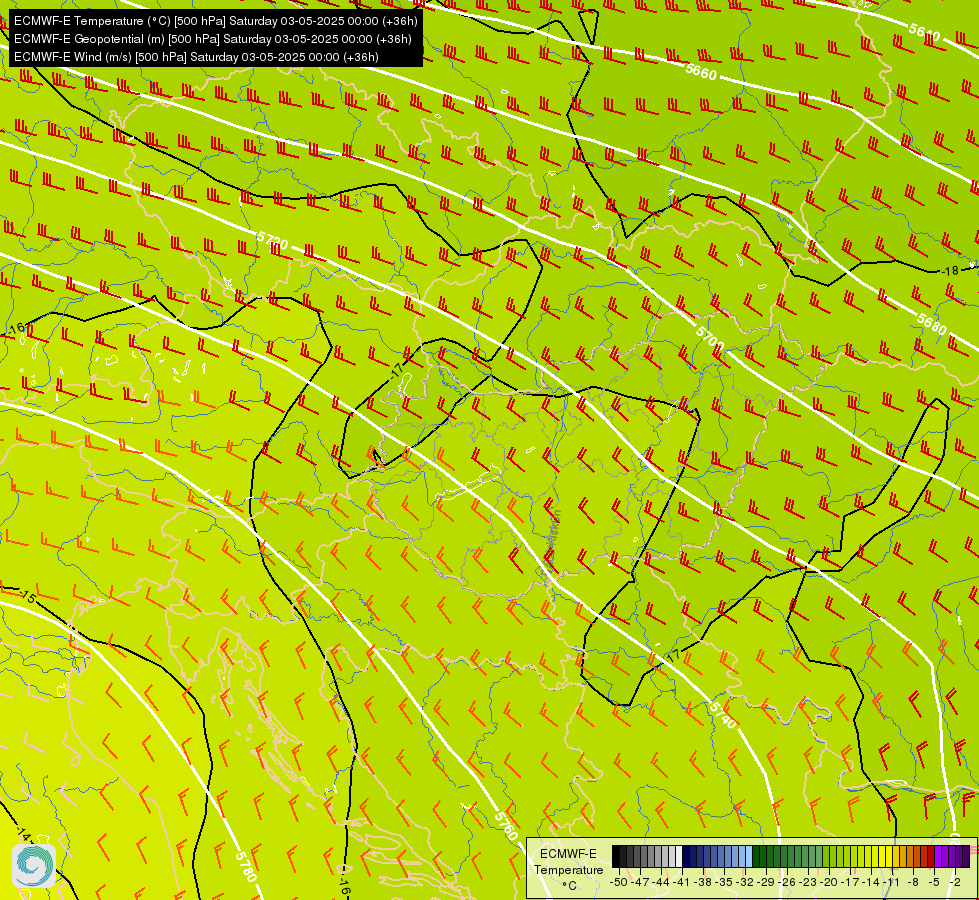The width and height of the screenshot is (979, 900).
Task: Click the -32 value on the legend
Action: coord(745,882)
